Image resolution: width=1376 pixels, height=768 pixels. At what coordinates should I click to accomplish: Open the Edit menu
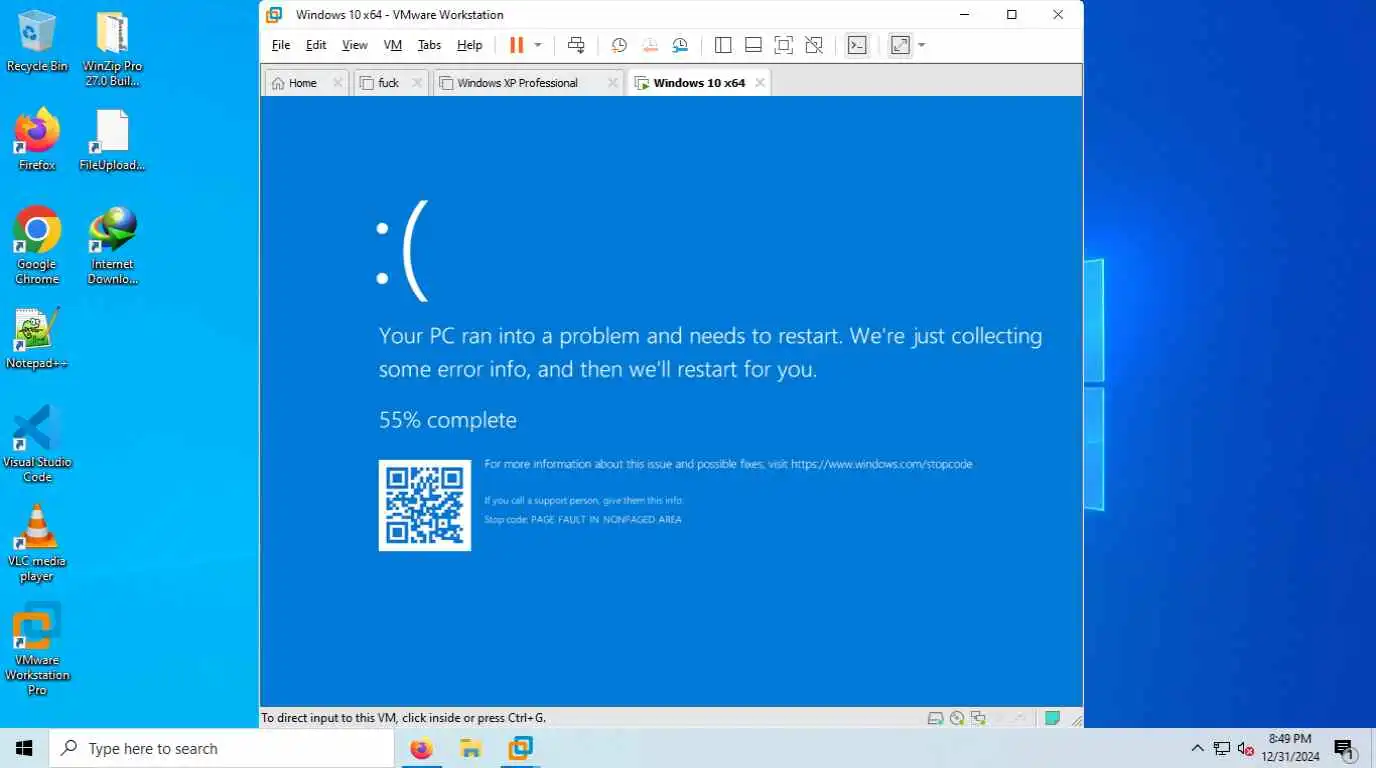[316, 45]
